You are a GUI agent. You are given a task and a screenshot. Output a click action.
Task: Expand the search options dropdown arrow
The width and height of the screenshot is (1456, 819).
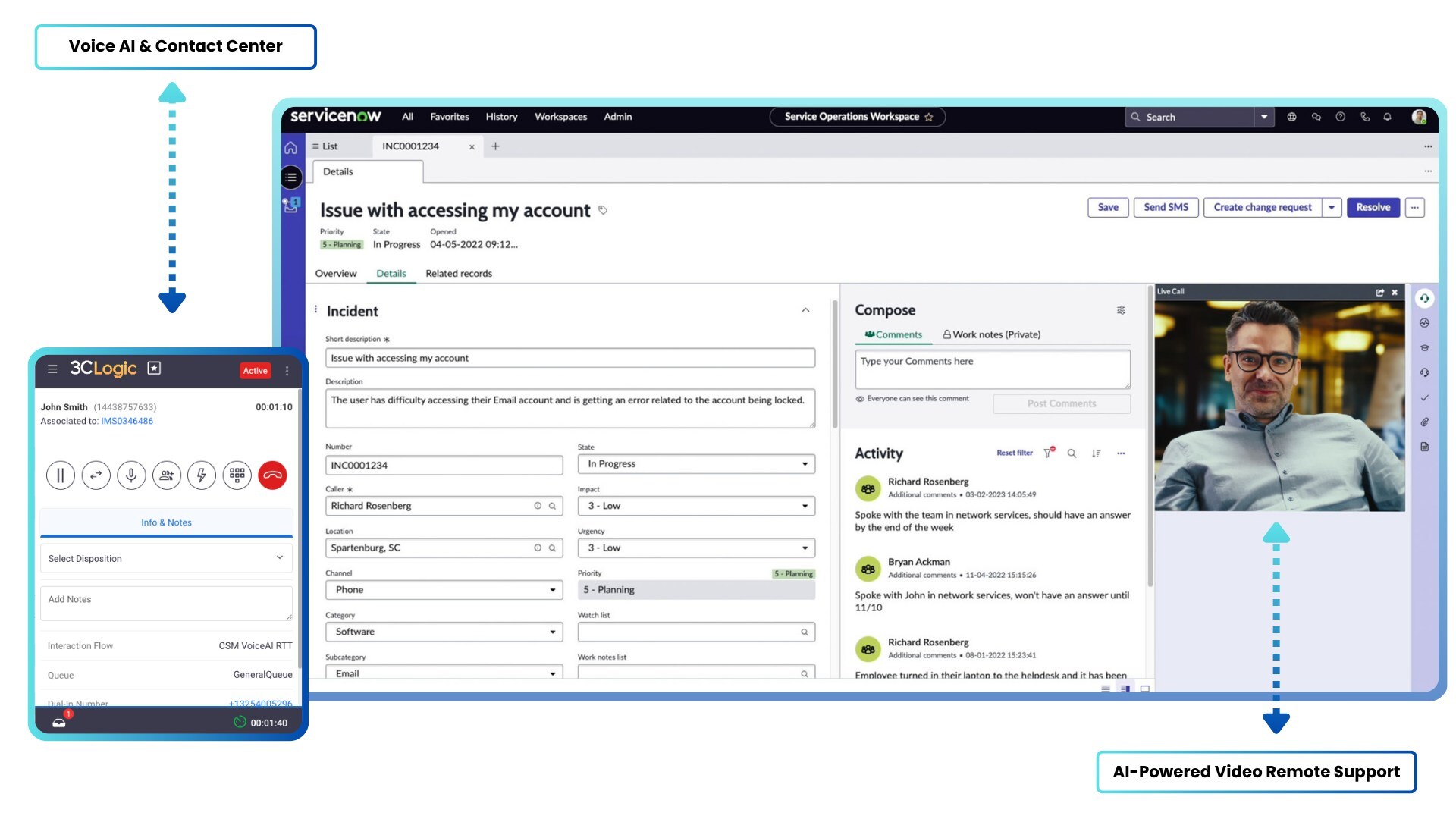click(1263, 117)
